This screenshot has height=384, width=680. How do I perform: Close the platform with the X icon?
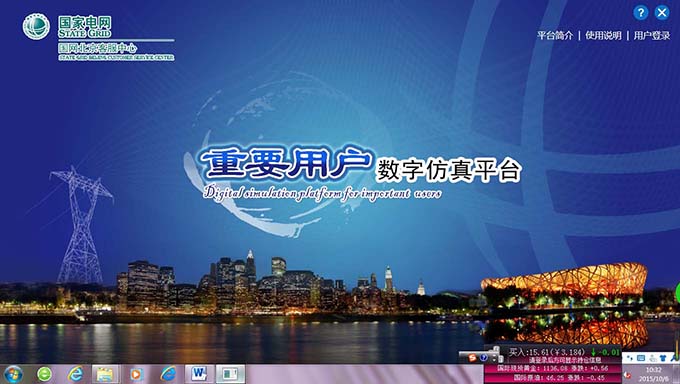coord(662,13)
